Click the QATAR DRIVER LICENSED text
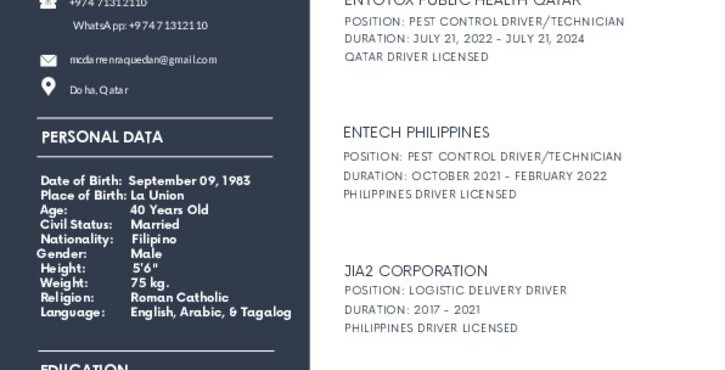725x370 pixels. (416, 57)
